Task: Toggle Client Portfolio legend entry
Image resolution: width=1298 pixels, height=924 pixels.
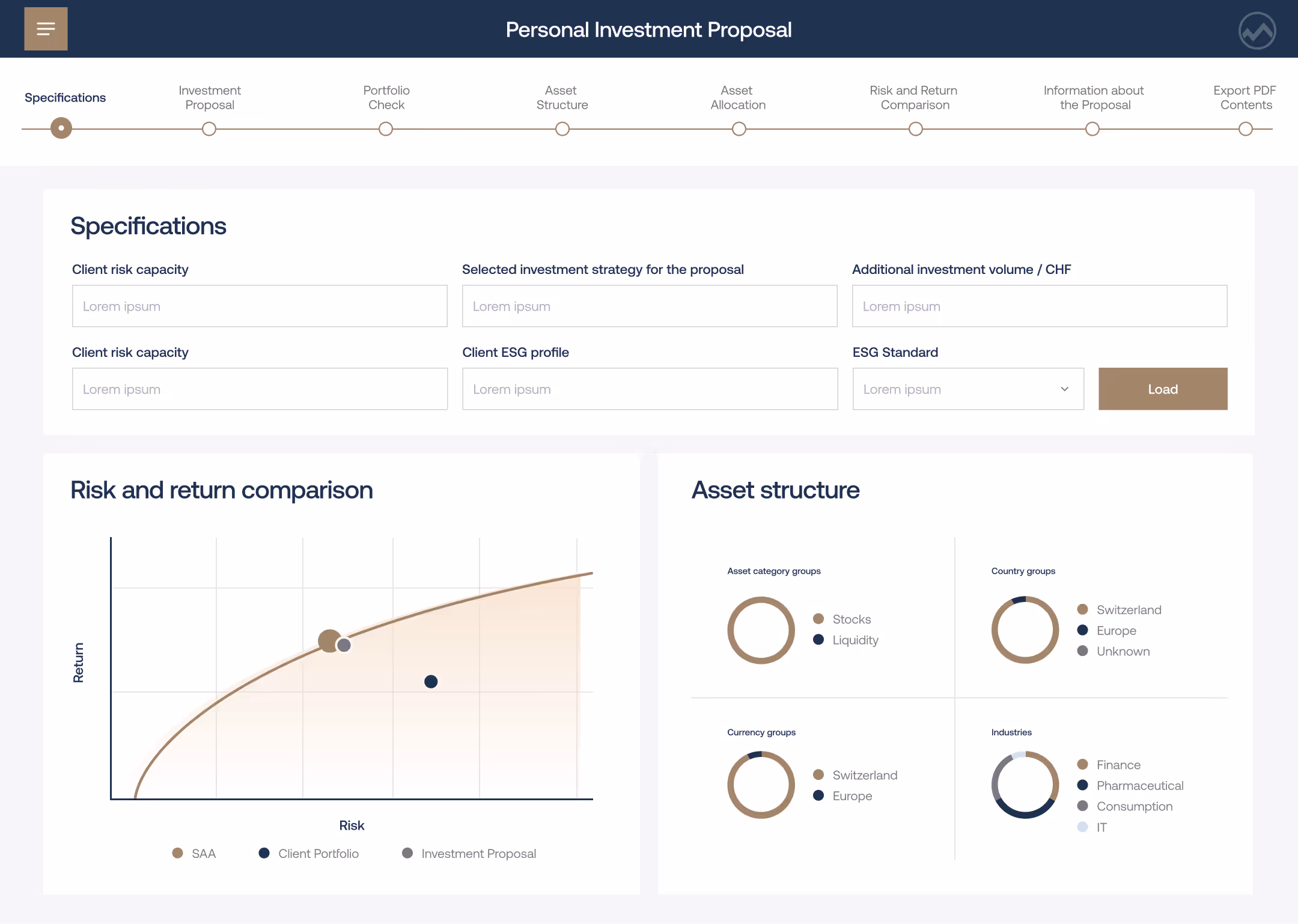Action: pyautogui.click(x=309, y=853)
